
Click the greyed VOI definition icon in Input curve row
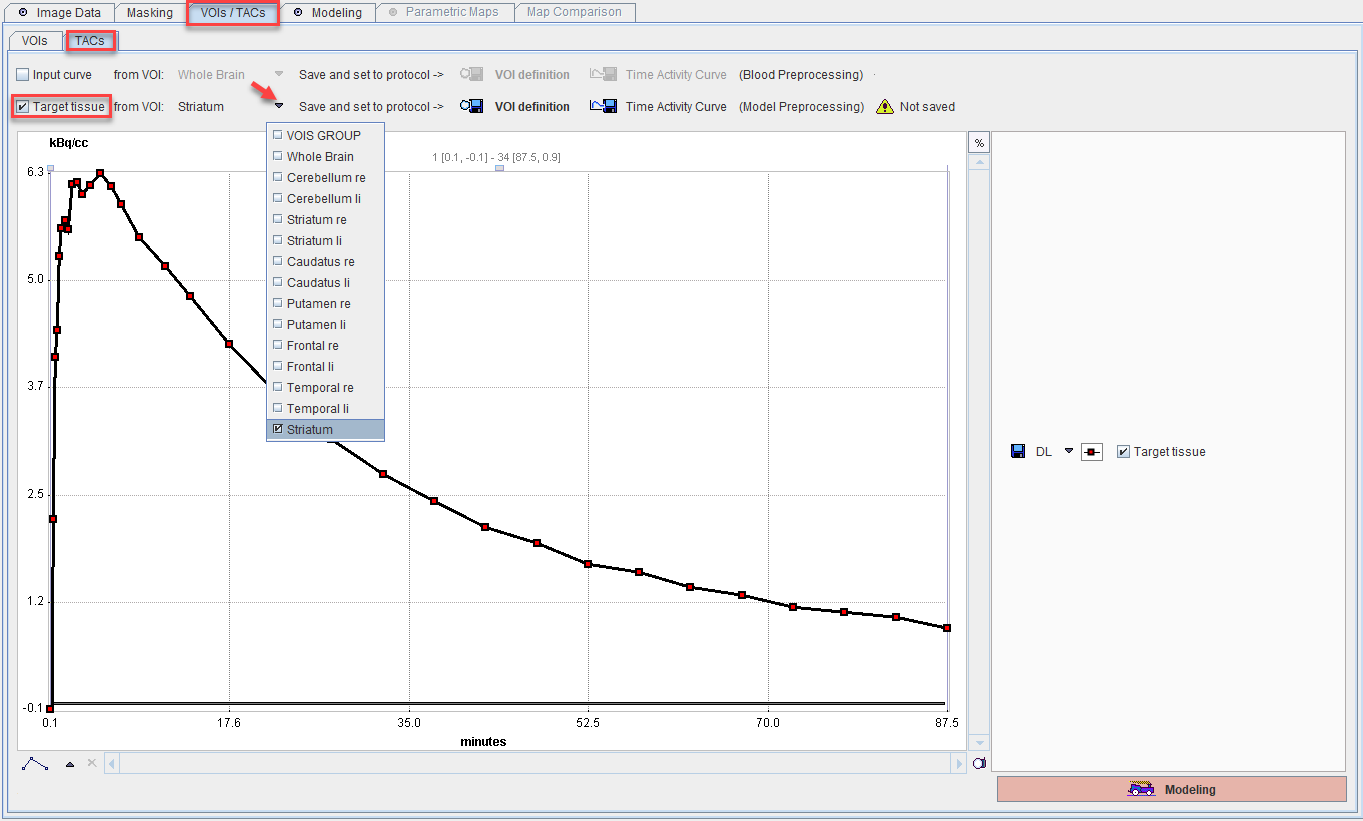(473, 74)
